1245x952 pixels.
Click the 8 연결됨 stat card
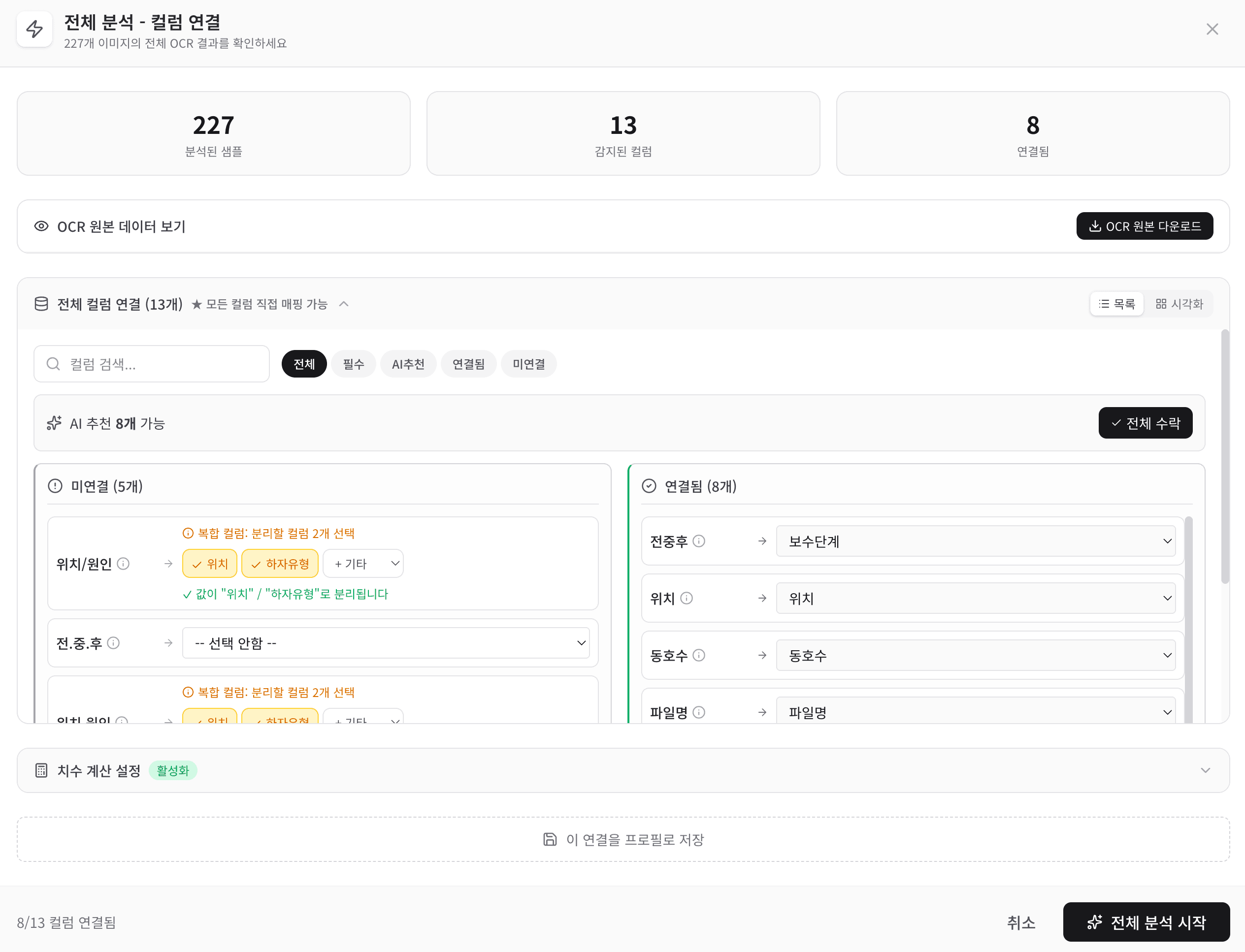click(1032, 134)
